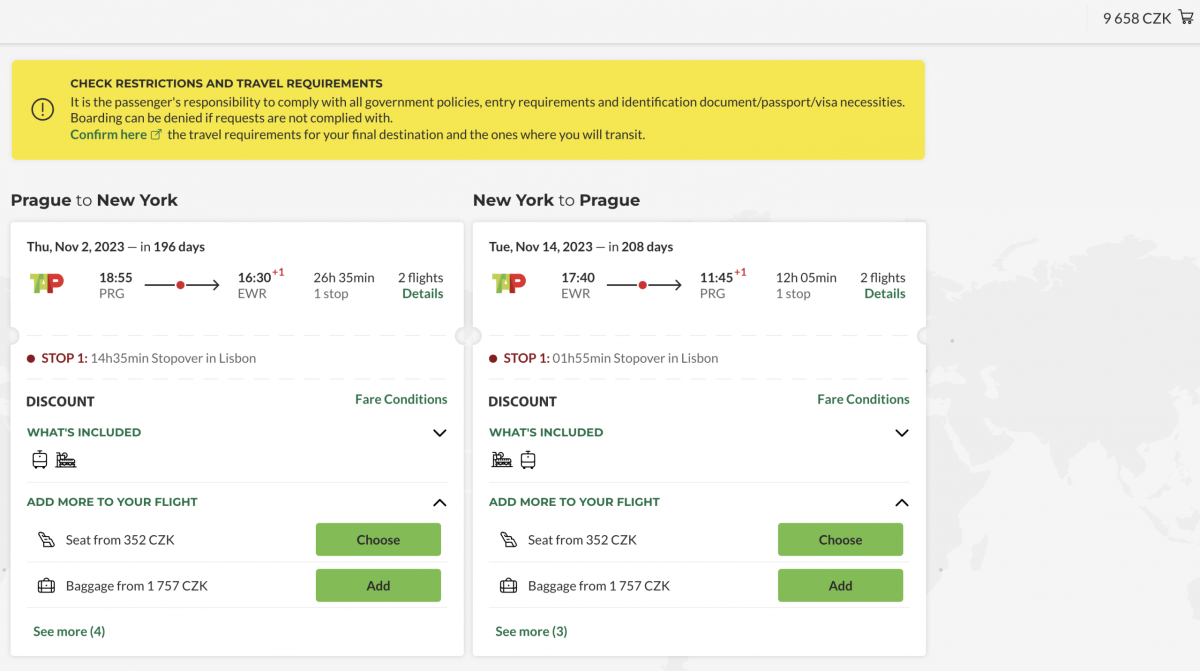Open the Confirm here travel requirements link

pos(108,135)
